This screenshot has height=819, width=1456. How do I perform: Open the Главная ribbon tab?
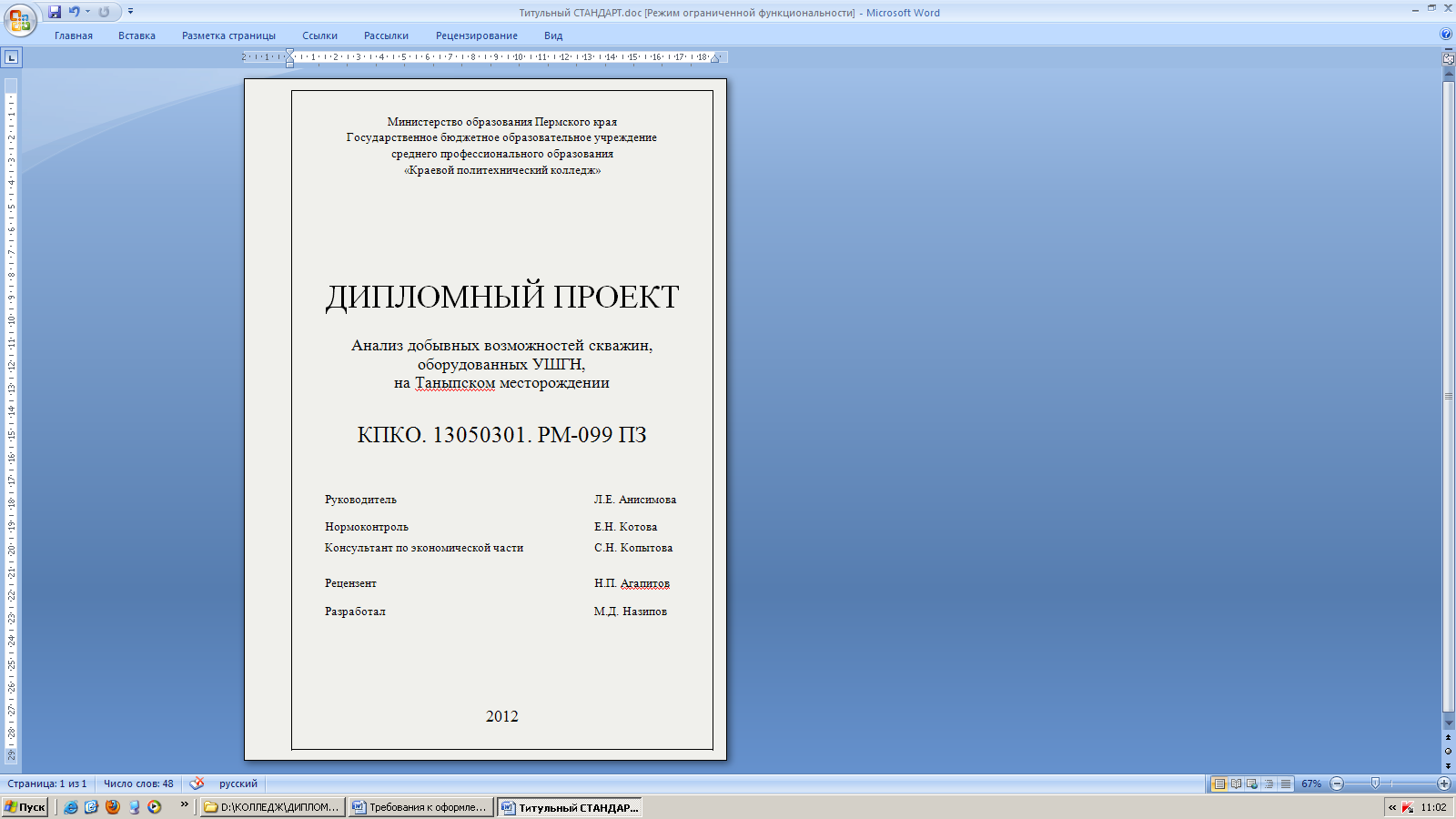tap(73, 35)
